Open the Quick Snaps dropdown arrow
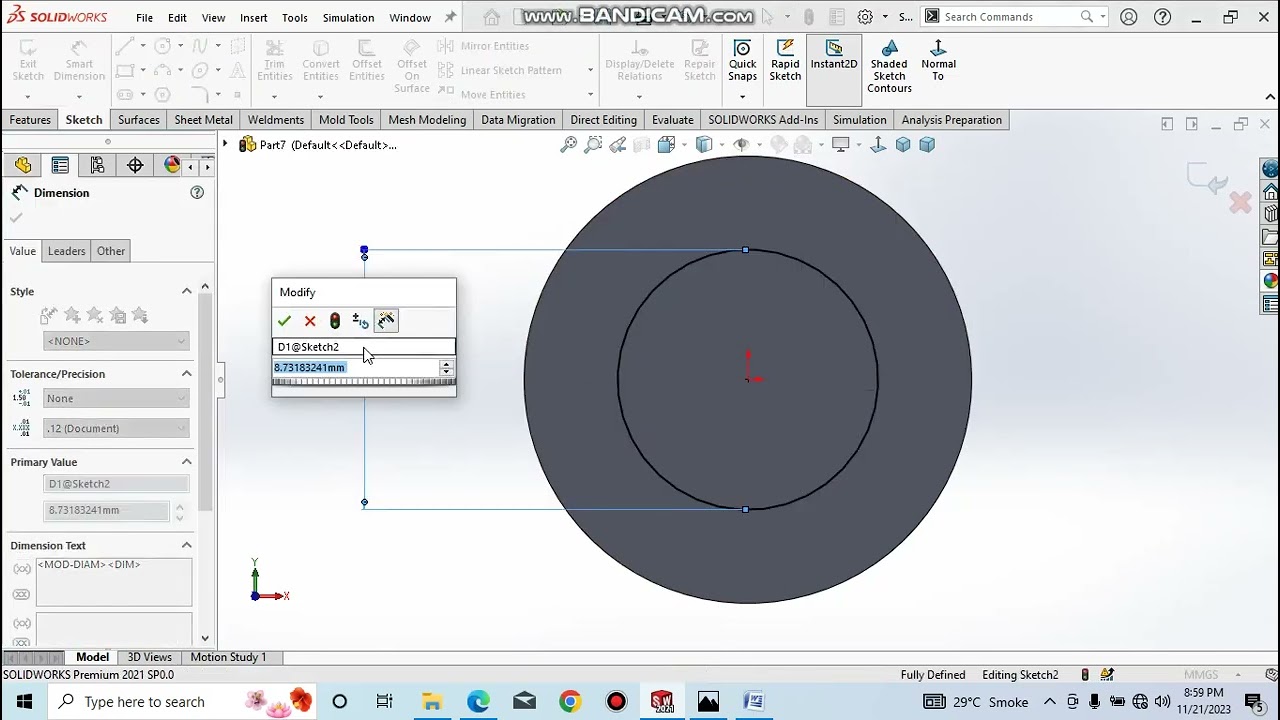The height and width of the screenshot is (720, 1280). pos(742,96)
